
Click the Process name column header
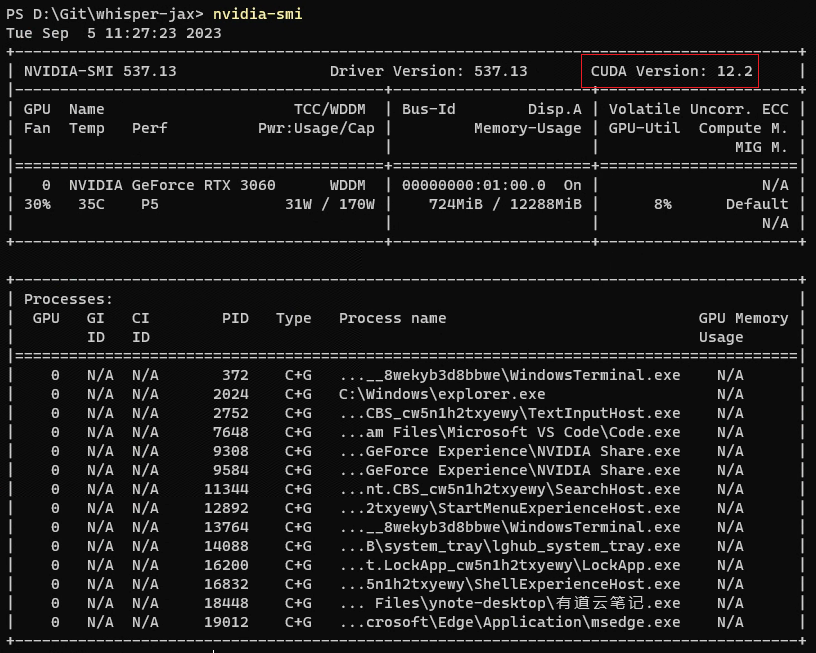click(x=392, y=318)
